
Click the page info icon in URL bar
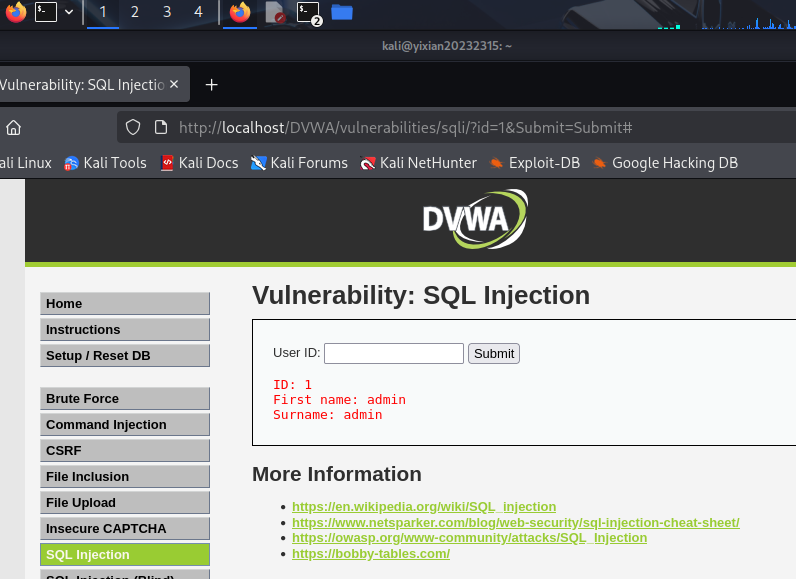coord(161,127)
